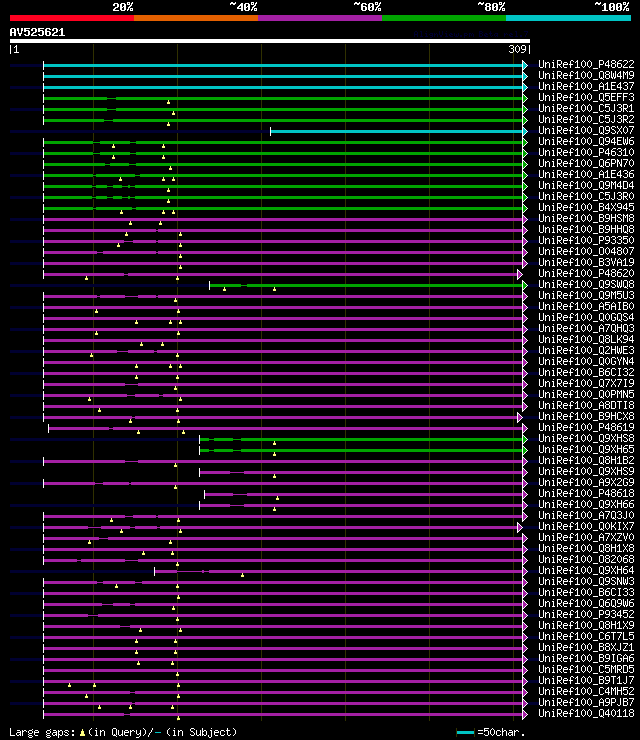Open the UniRef100_Q8W4M9 hit label
This screenshot has height=740, width=640.
click(x=586, y=76)
